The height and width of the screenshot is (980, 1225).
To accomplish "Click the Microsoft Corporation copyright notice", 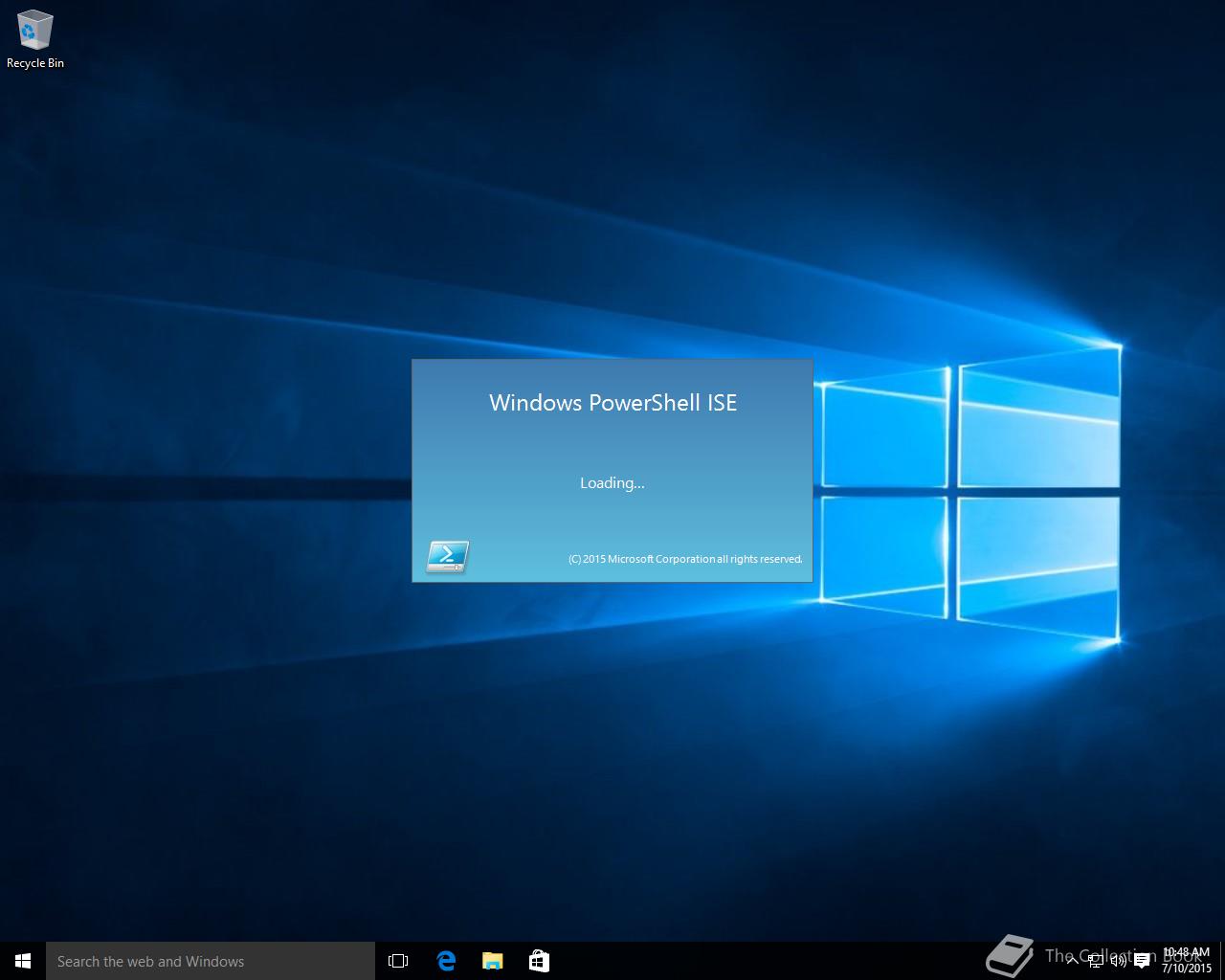I will coord(685,559).
